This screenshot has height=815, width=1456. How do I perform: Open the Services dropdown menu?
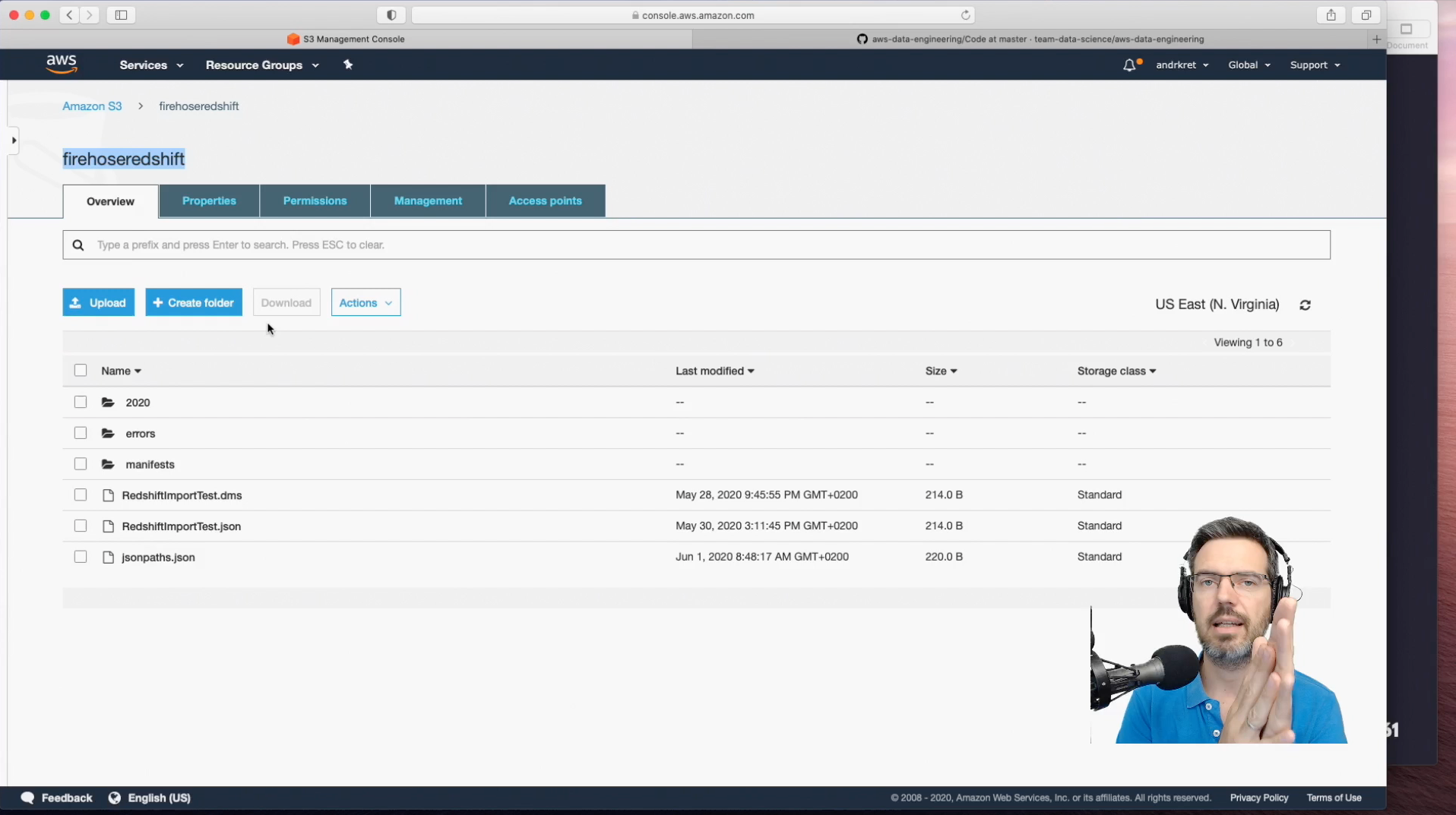[151, 65]
